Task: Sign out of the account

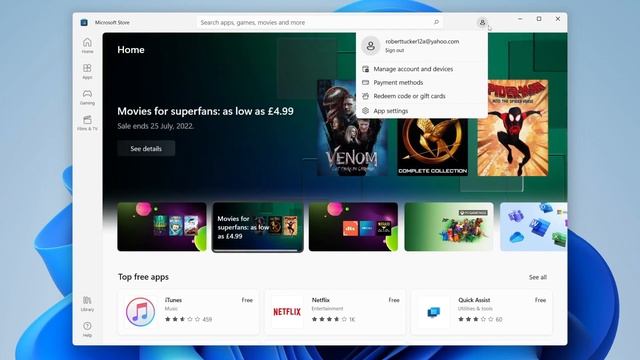Action: click(x=394, y=51)
